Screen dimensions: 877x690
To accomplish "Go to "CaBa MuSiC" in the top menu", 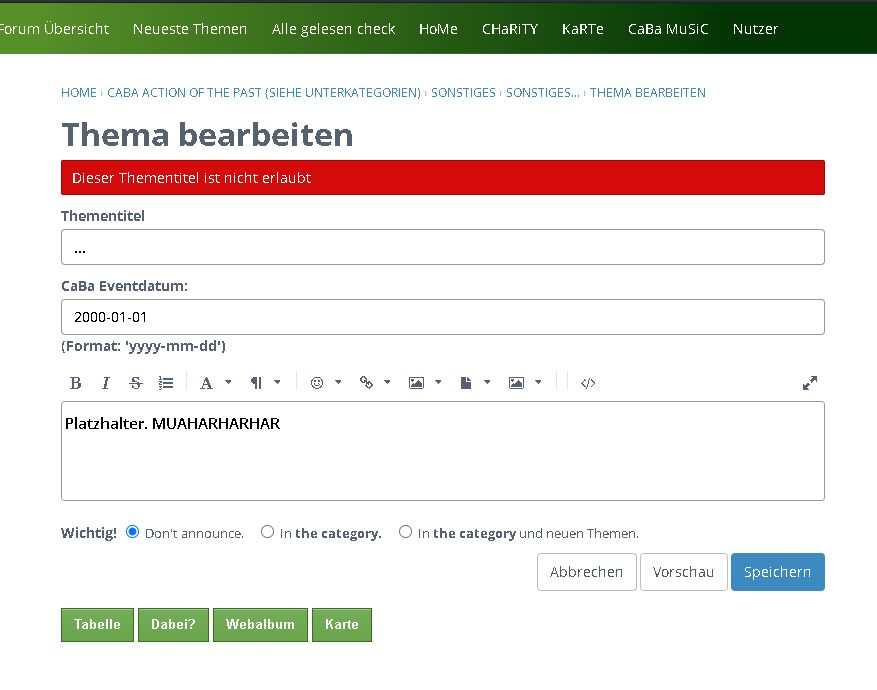I will coord(668,29).
